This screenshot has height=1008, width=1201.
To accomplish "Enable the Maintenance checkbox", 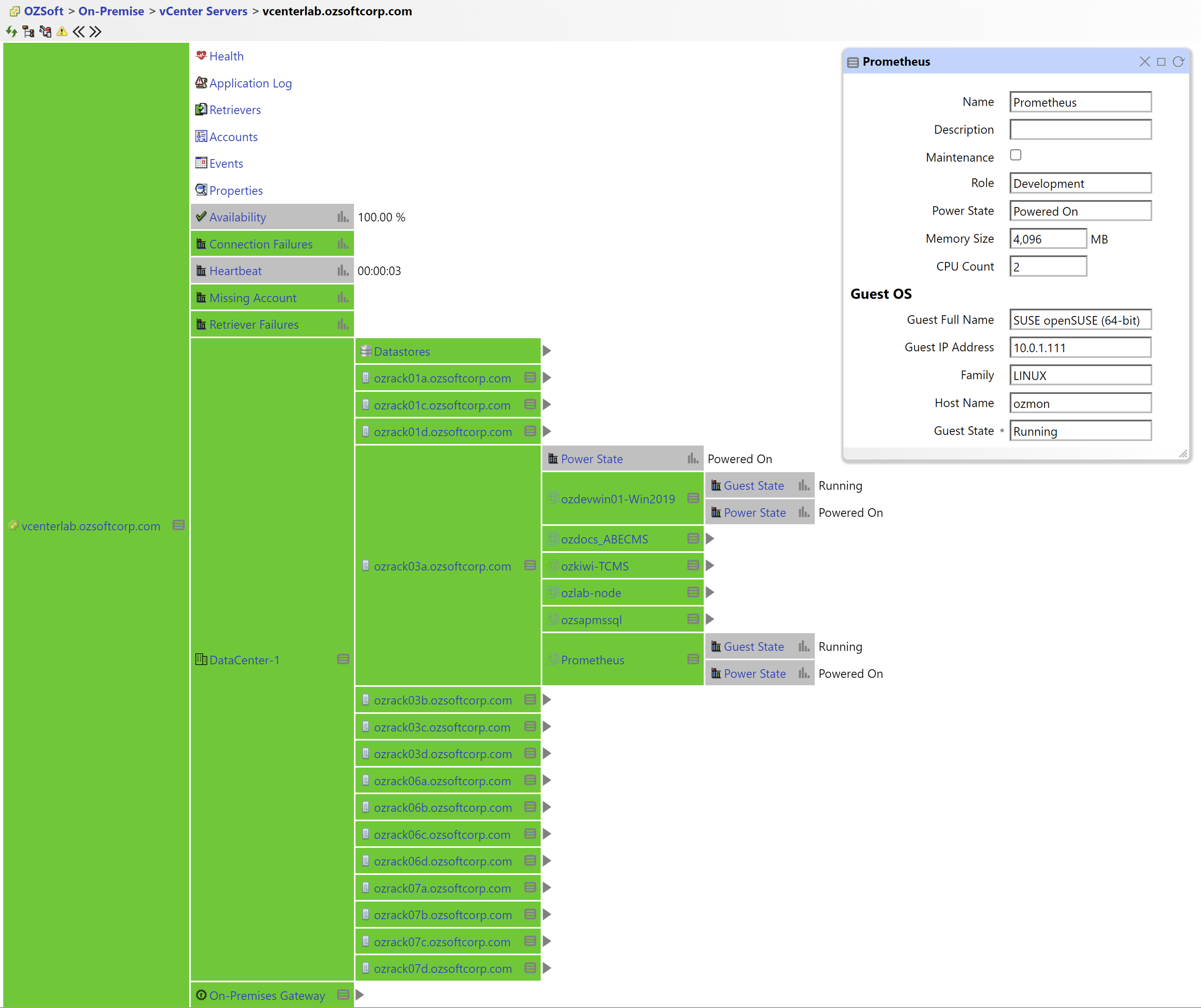I will pyautogui.click(x=1016, y=154).
